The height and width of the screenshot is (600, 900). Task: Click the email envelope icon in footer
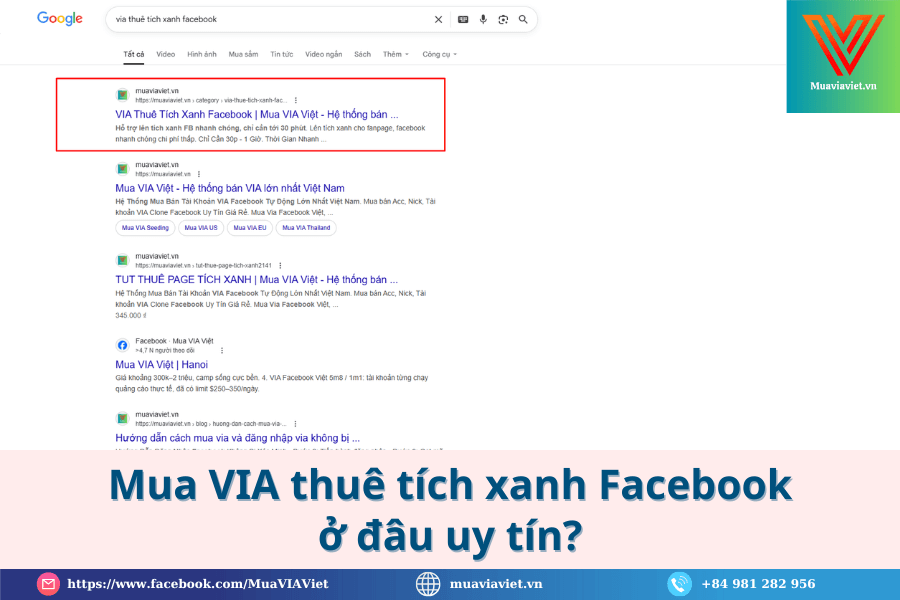point(48,584)
